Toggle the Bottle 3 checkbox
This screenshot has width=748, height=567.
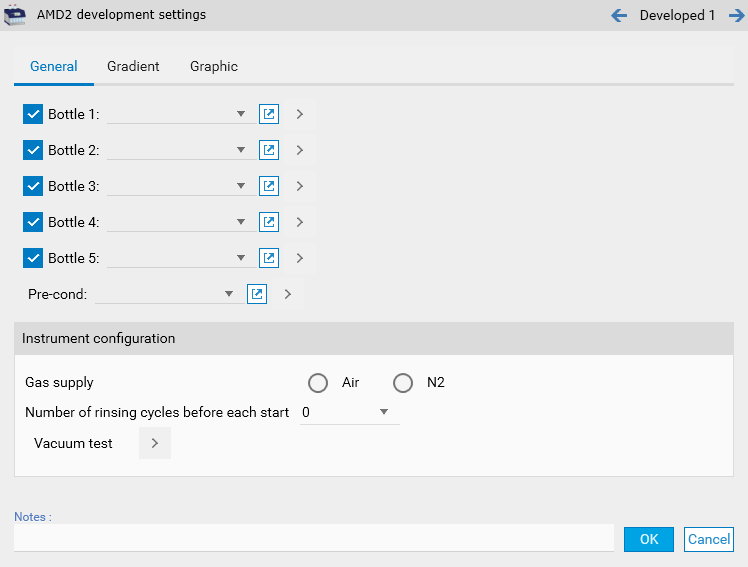pyautogui.click(x=33, y=186)
